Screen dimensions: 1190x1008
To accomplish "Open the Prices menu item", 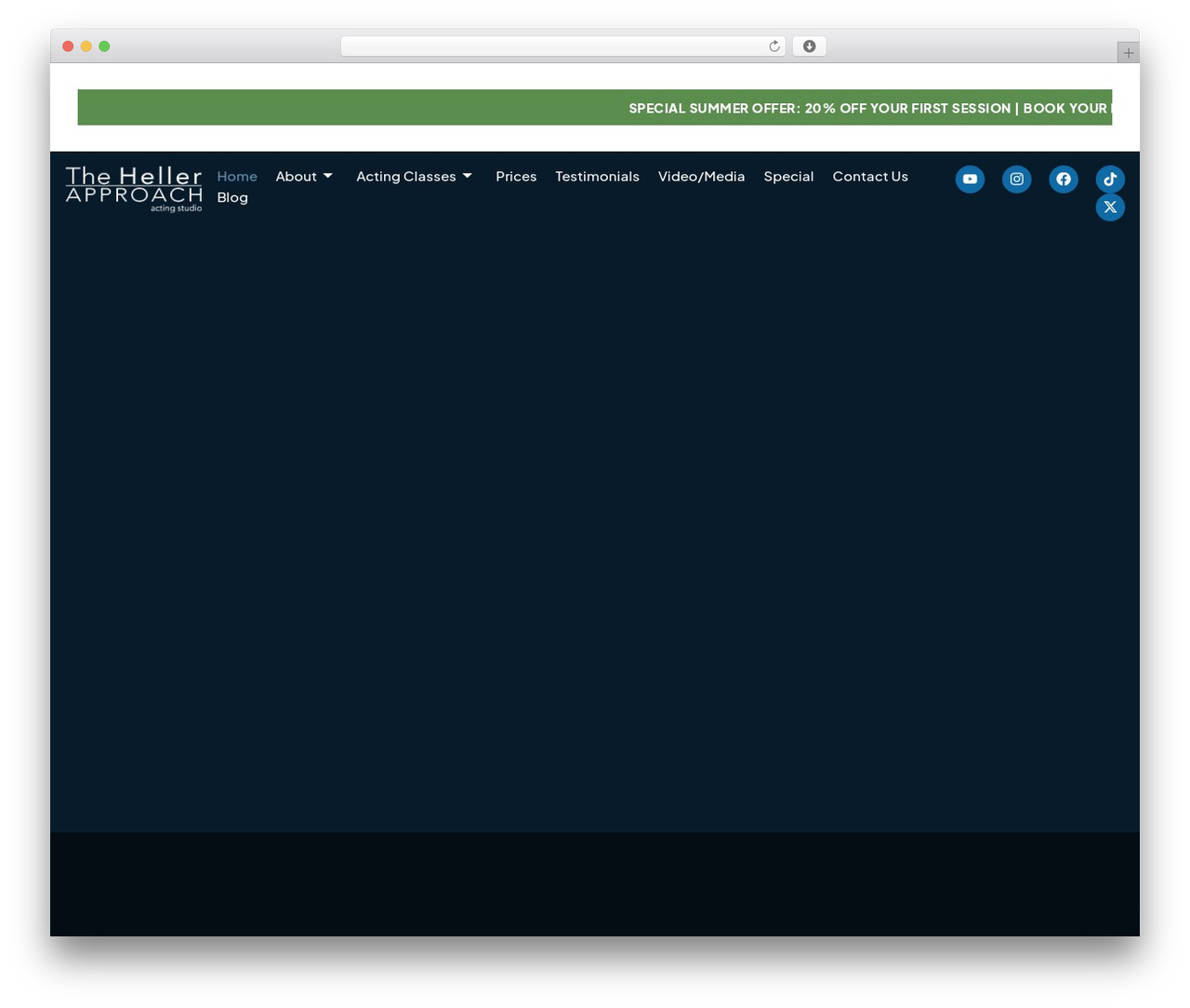I will [x=516, y=176].
